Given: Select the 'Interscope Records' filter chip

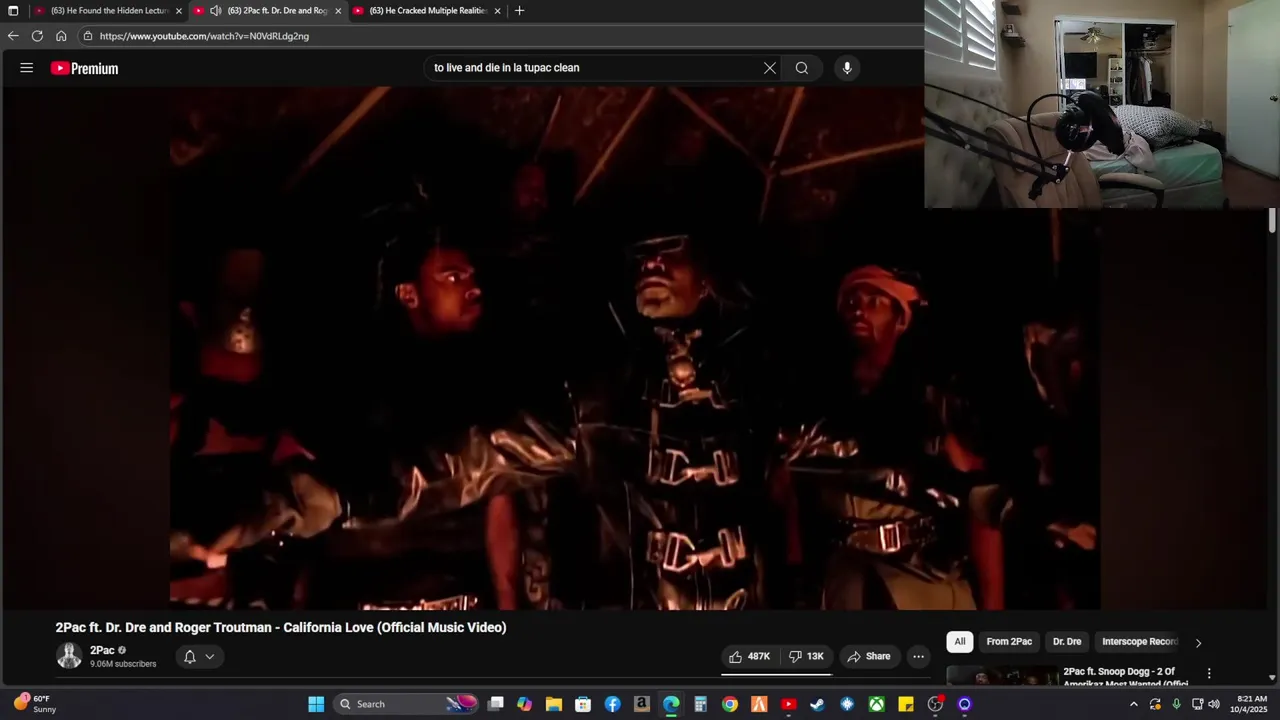Looking at the screenshot, I should pos(1140,642).
